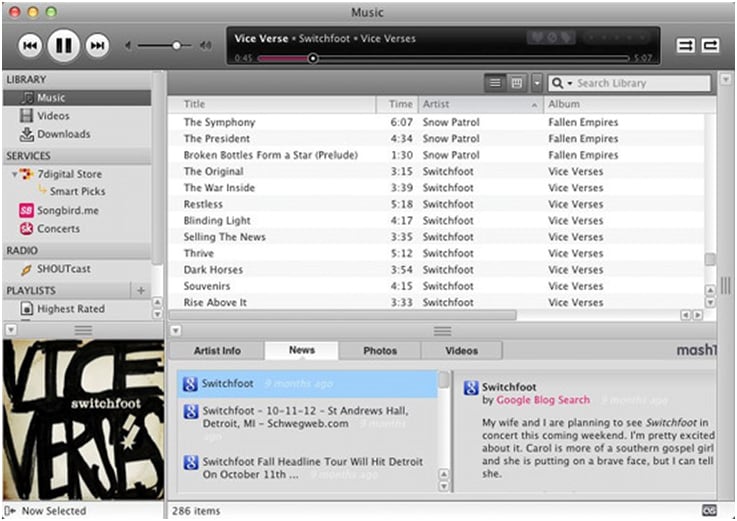
Task: Open the Highest Rated playlist
Action: click(71, 309)
